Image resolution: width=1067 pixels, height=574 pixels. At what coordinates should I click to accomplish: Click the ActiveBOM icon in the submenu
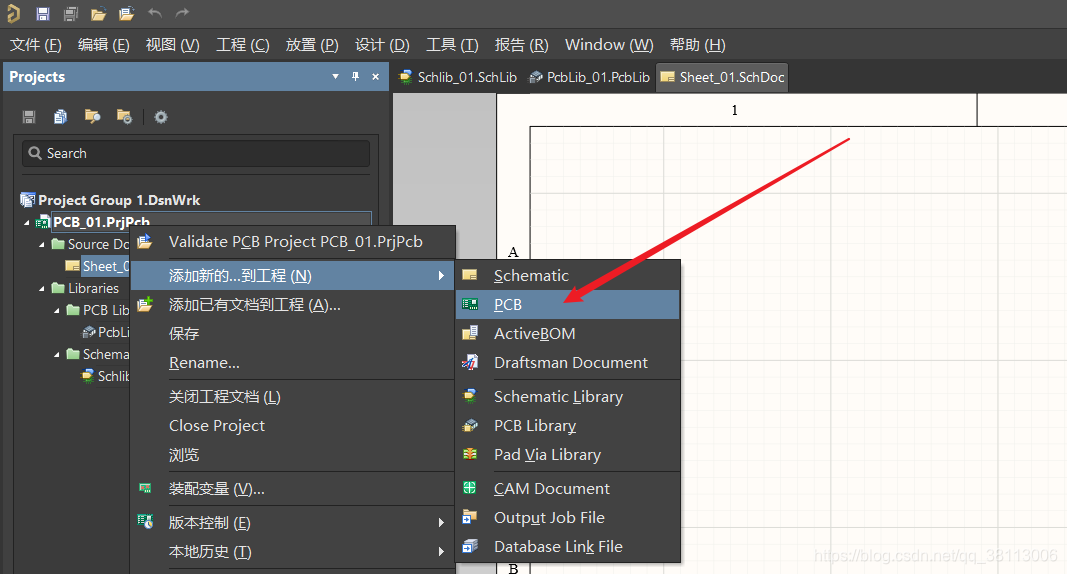(x=470, y=333)
